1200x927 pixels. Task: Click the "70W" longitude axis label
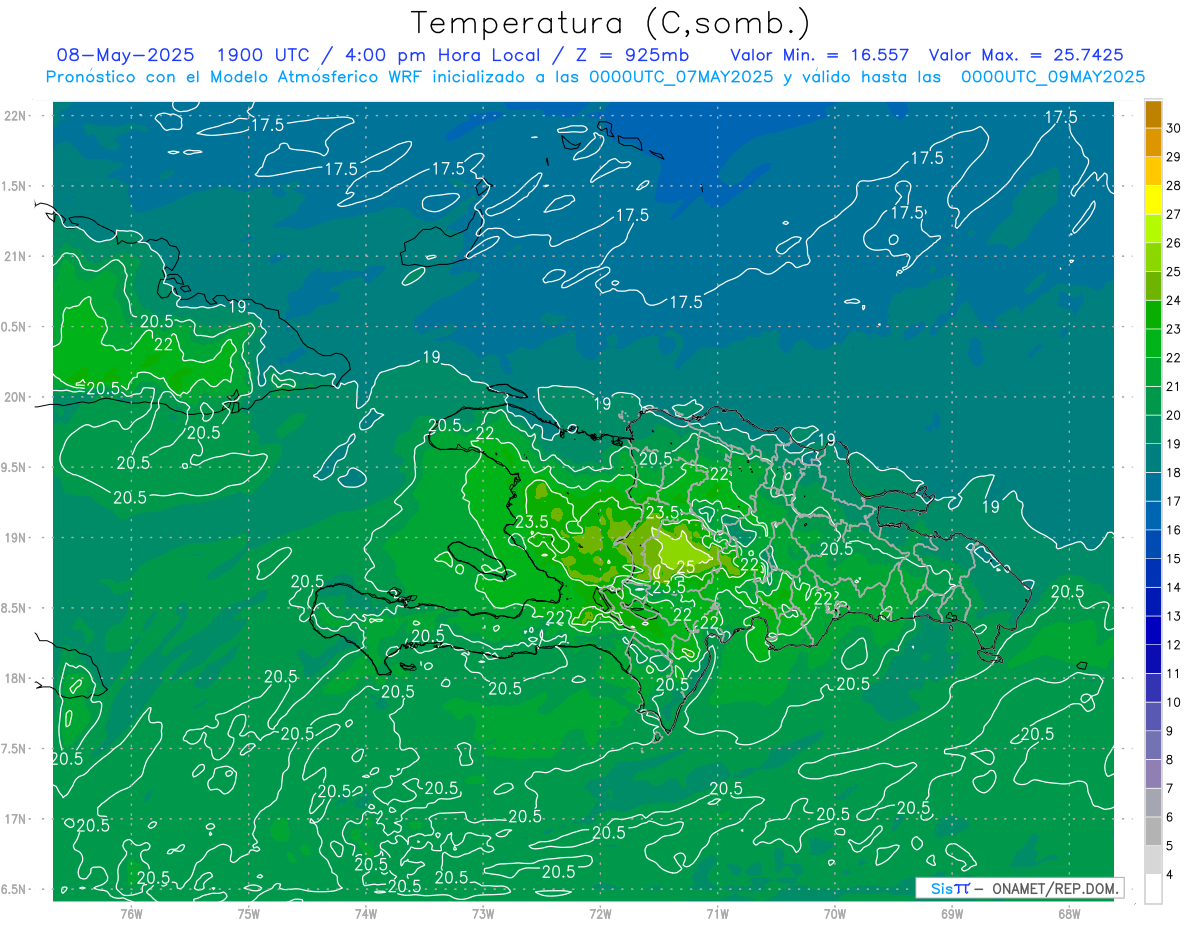click(x=835, y=914)
